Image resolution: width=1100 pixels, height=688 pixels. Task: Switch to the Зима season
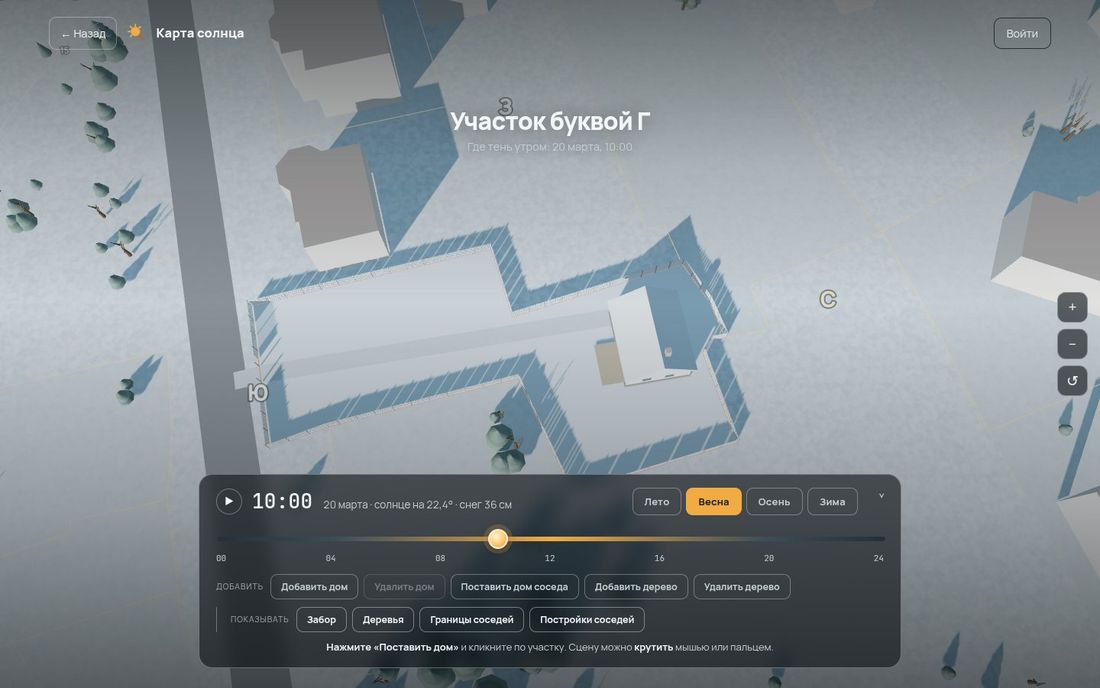[832, 501]
